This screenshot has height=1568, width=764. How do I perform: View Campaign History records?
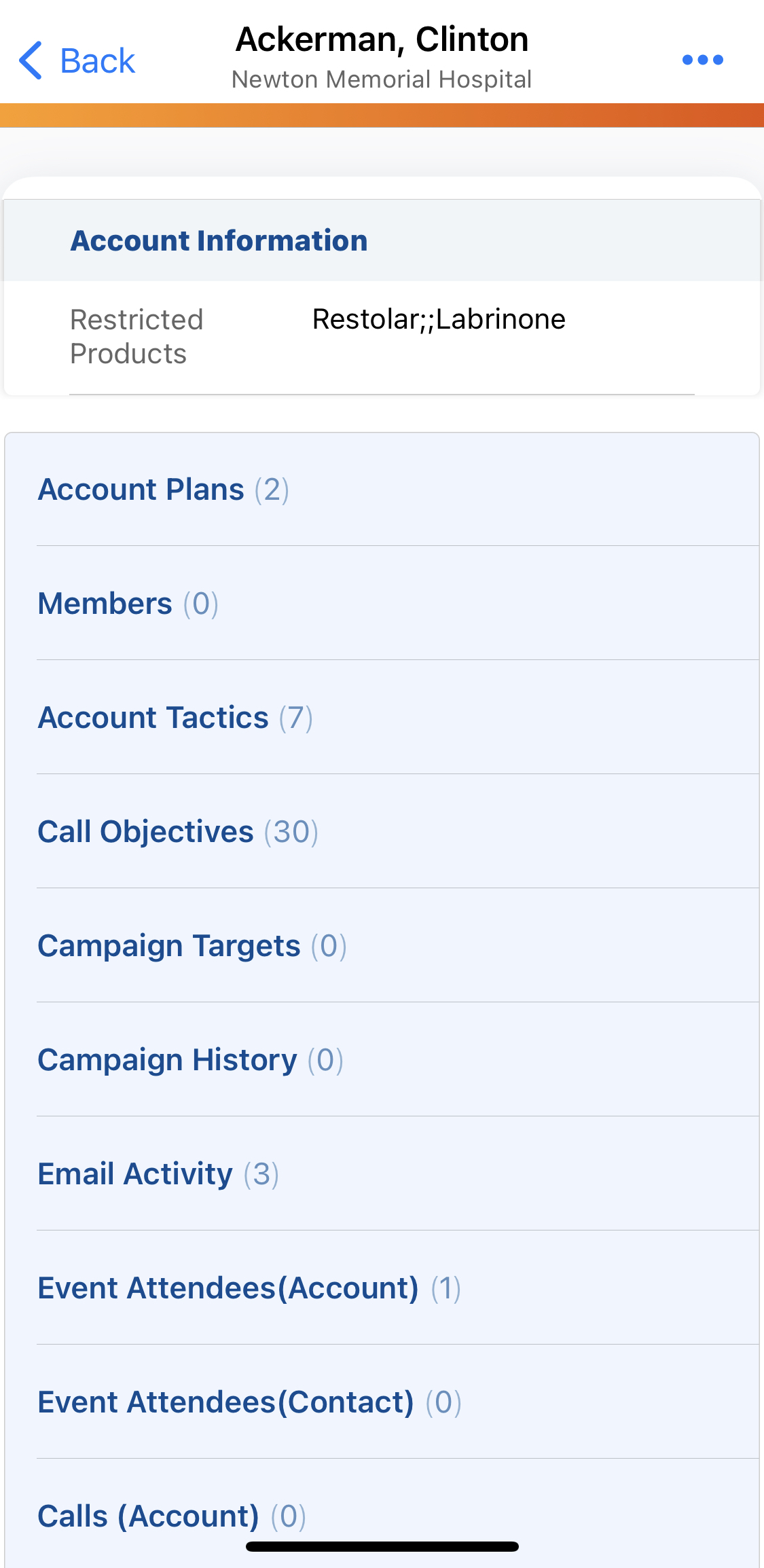click(190, 1060)
